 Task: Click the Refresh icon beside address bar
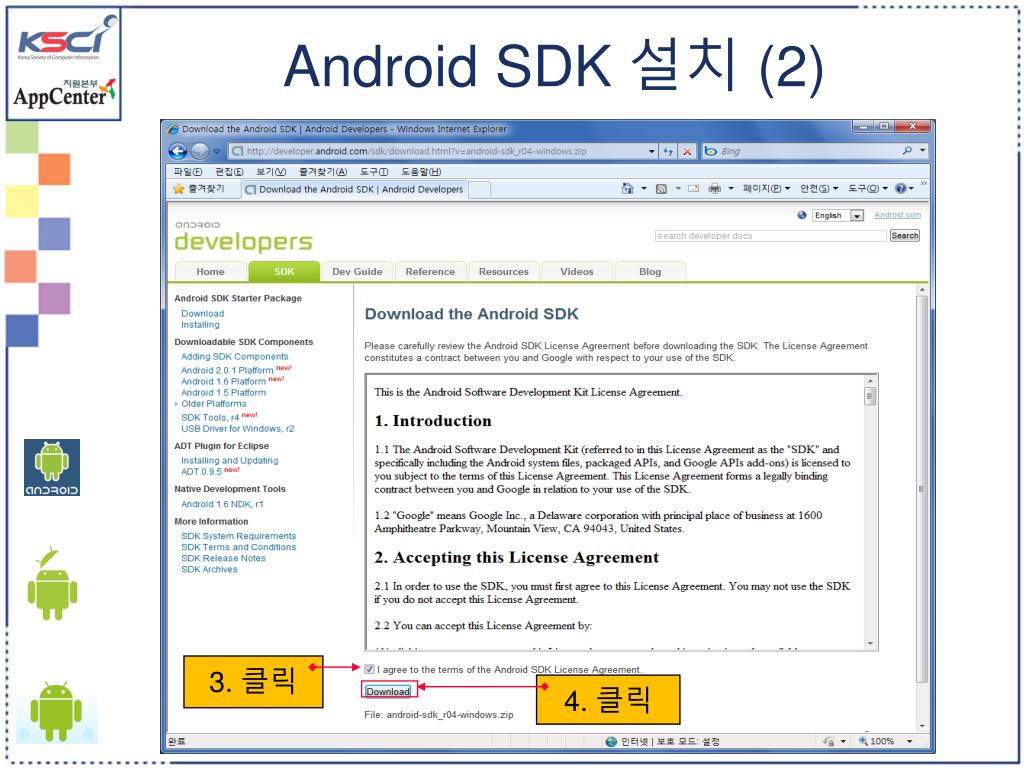667,151
